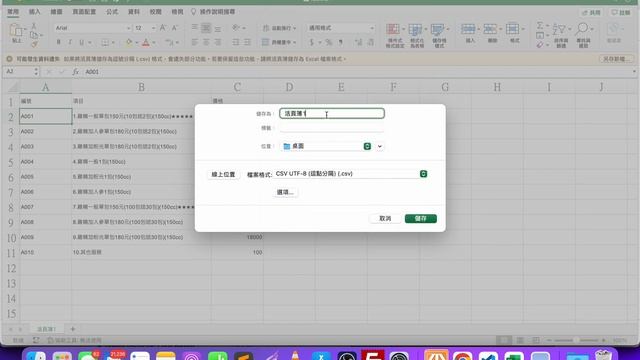Click the Find and Select magnifier icon
Image resolution: width=640 pixels, height=360 pixels.
[x=582, y=29]
